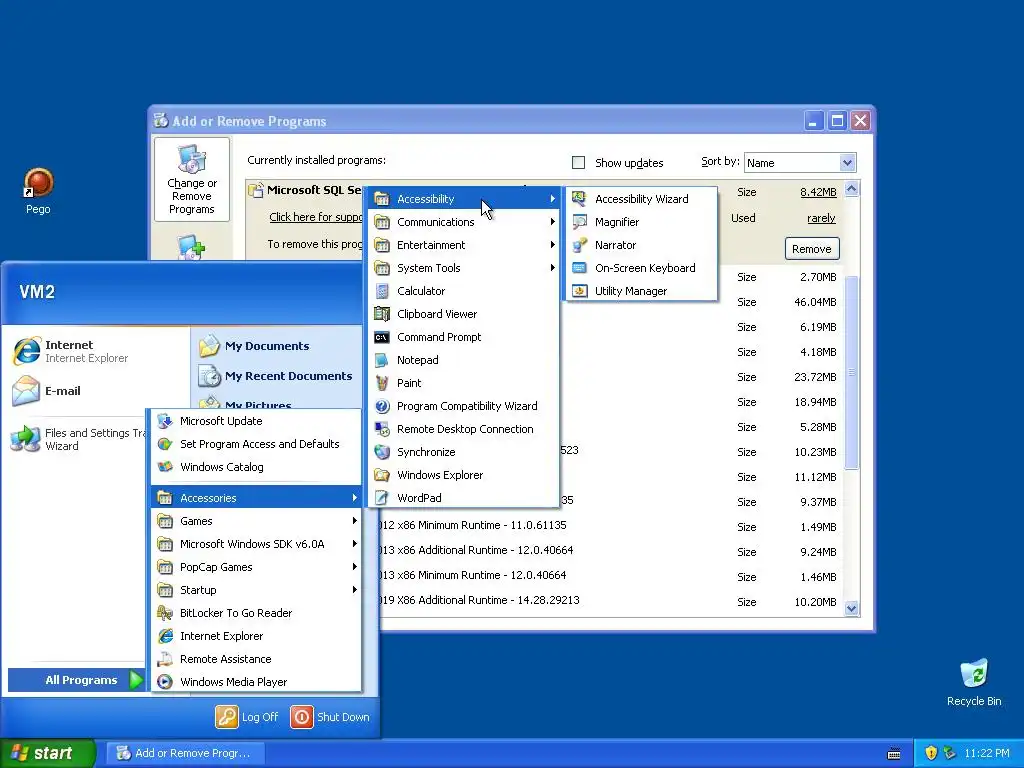Click Remove button for selected program
Screen dimensions: 1024x768
click(x=812, y=249)
